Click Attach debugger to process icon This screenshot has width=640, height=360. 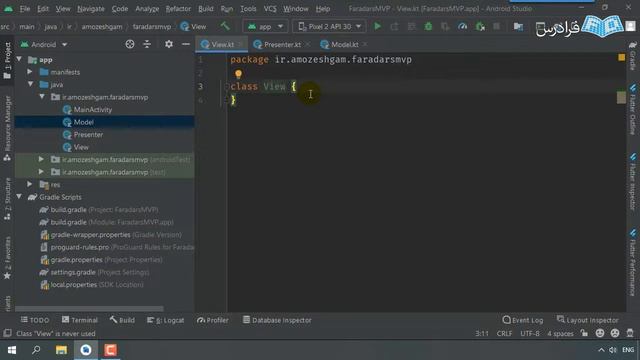(480, 27)
